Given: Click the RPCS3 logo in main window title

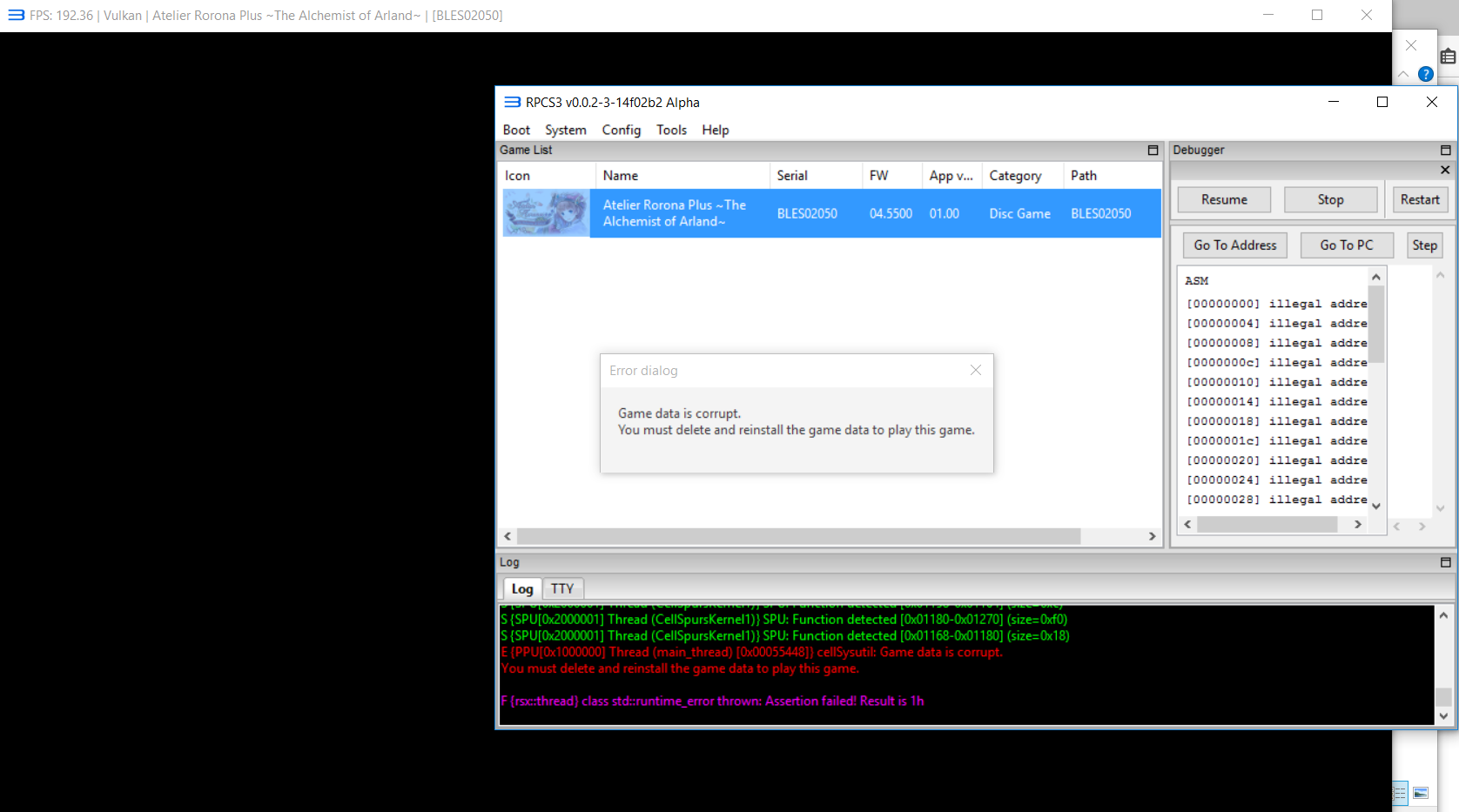Looking at the screenshot, I should click(512, 102).
